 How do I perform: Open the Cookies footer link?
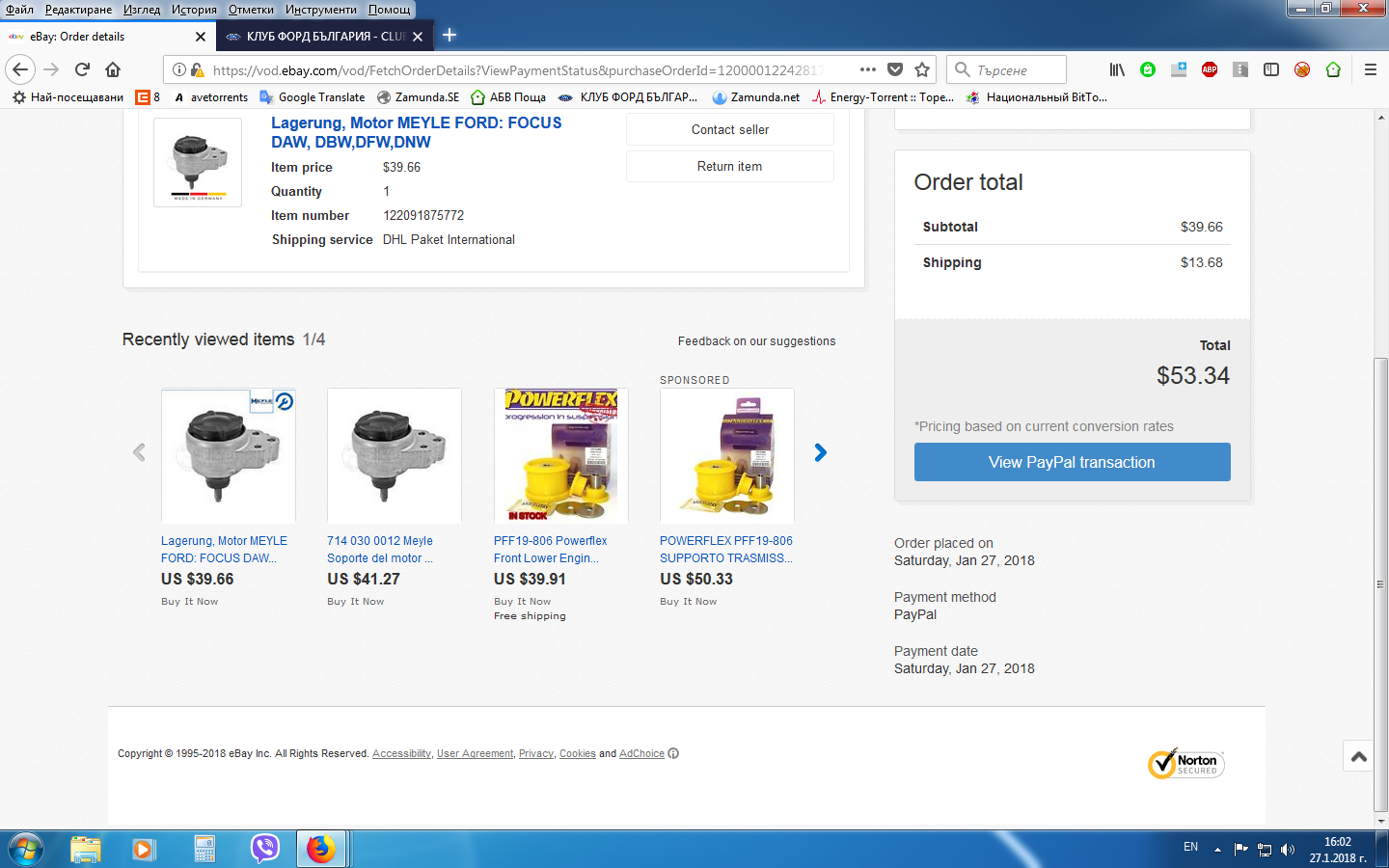(x=578, y=753)
